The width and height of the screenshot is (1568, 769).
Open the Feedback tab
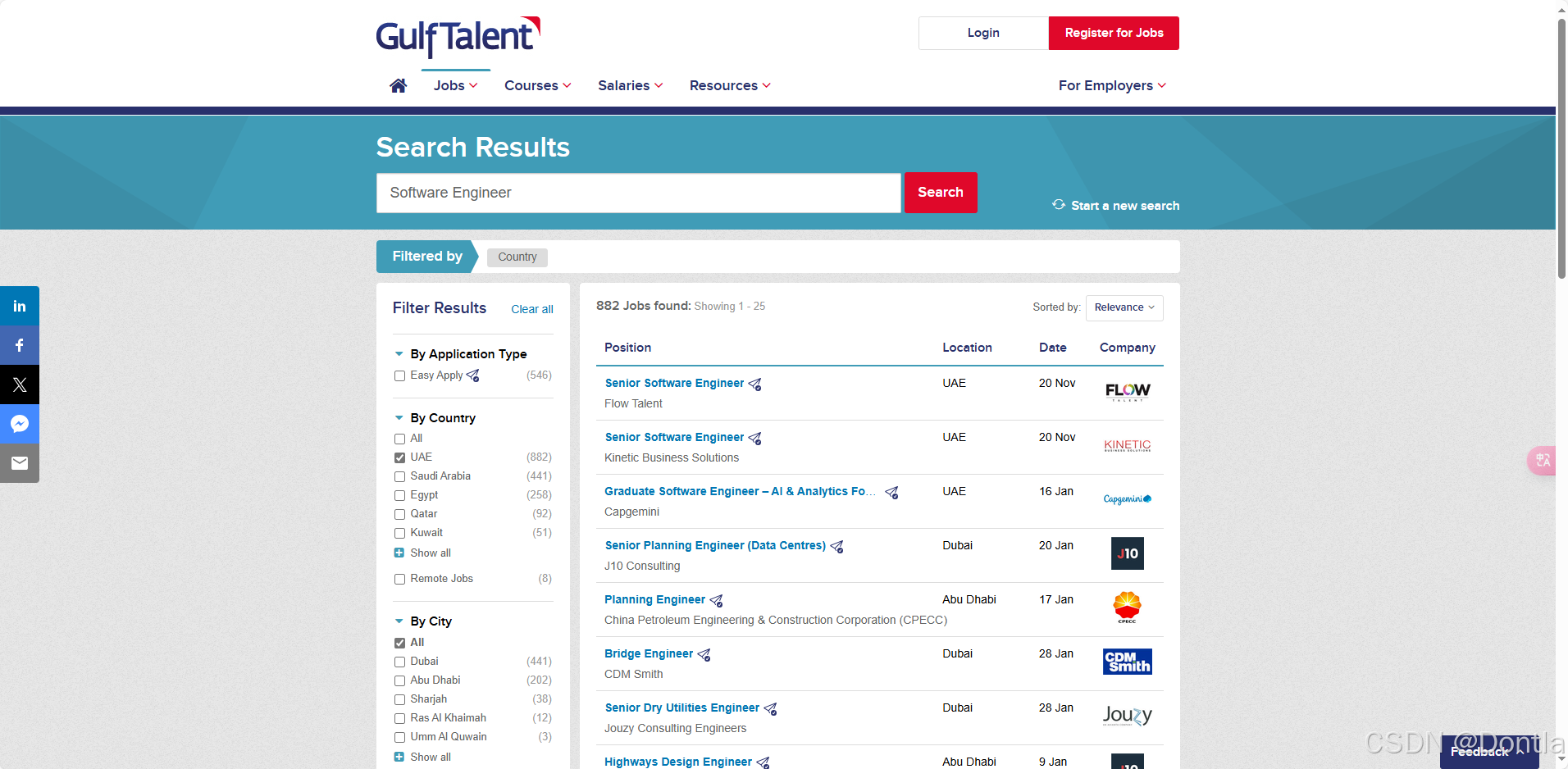[x=1489, y=752]
